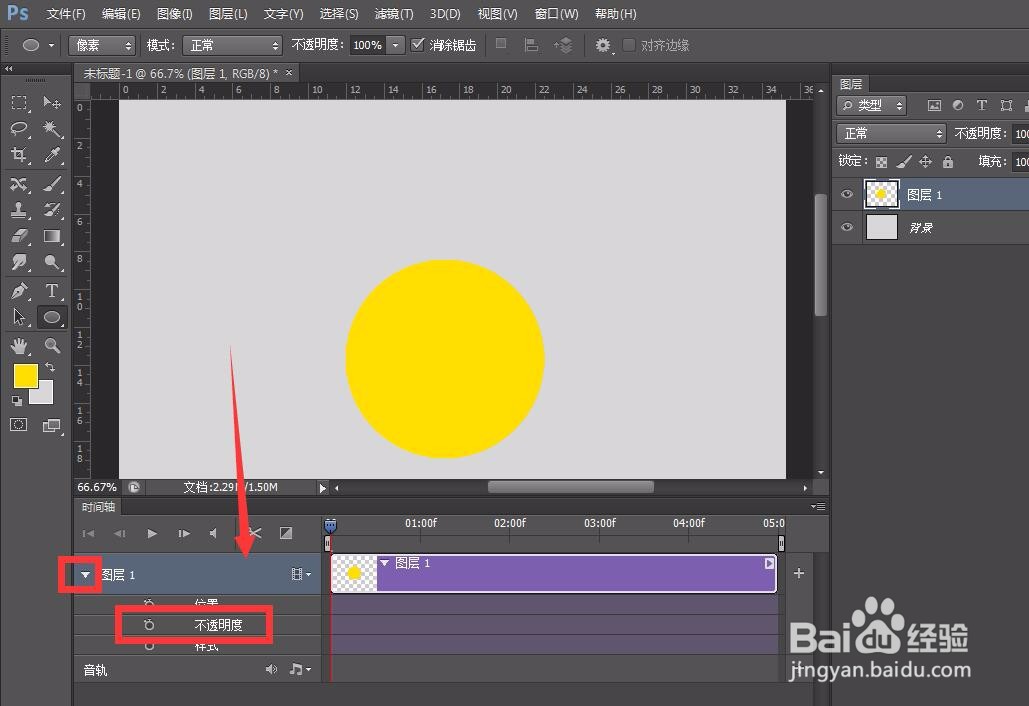Select the Hand tool
The width and height of the screenshot is (1029, 706).
click(x=18, y=346)
